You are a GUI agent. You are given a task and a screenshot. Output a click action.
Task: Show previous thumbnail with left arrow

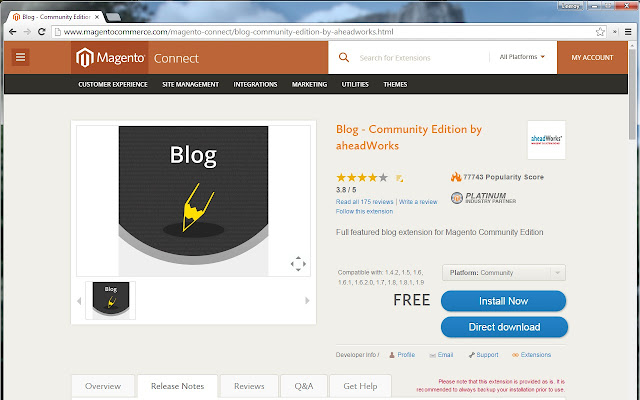(x=79, y=301)
